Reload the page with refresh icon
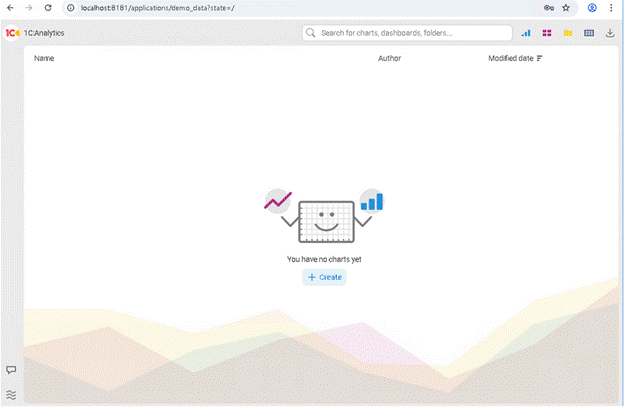Image resolution: width=624 pixels, height=408 pixels. tap(48, 8)
